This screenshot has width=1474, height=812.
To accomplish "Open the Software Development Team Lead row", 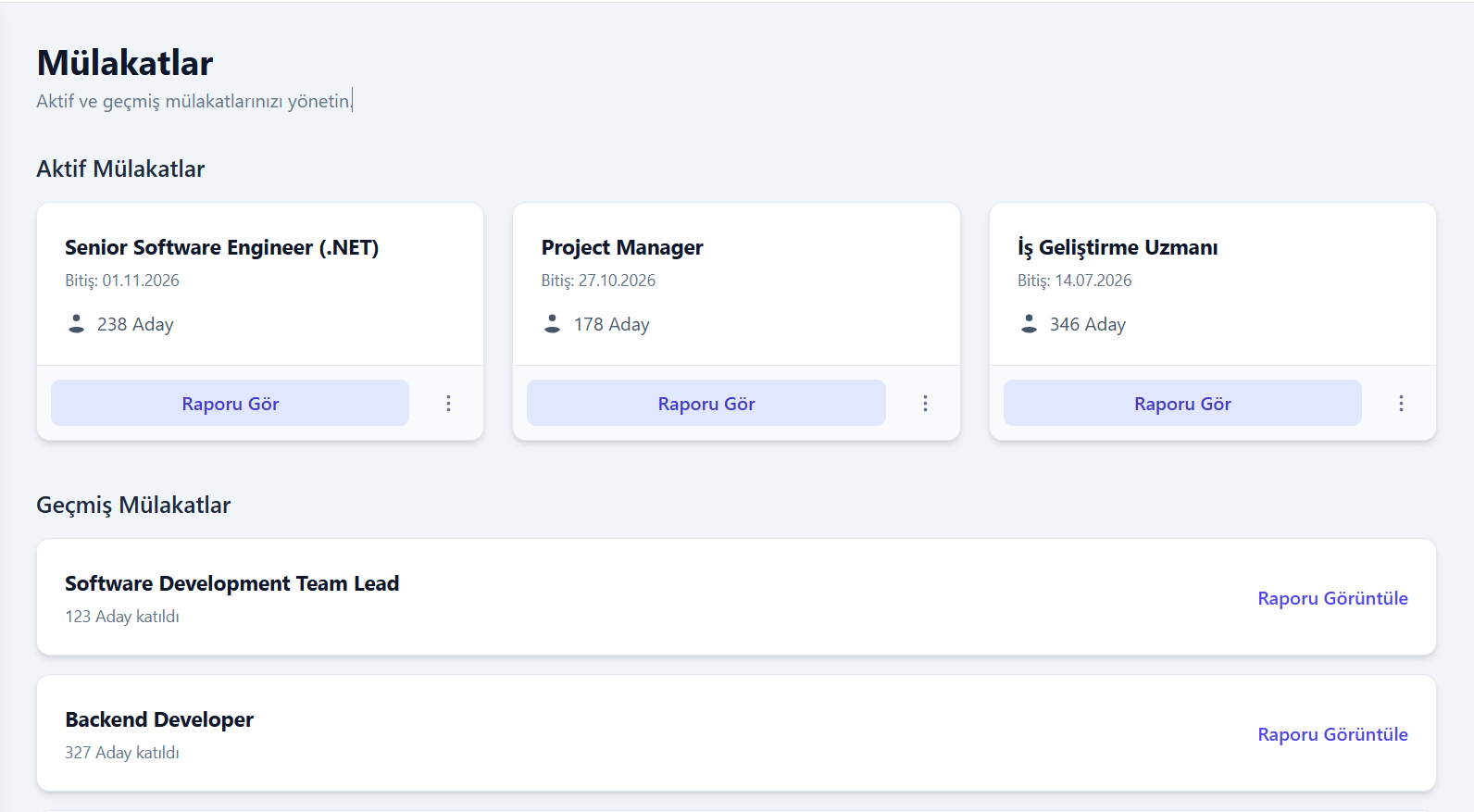I will pyautogui.click(x=231, y=584).
